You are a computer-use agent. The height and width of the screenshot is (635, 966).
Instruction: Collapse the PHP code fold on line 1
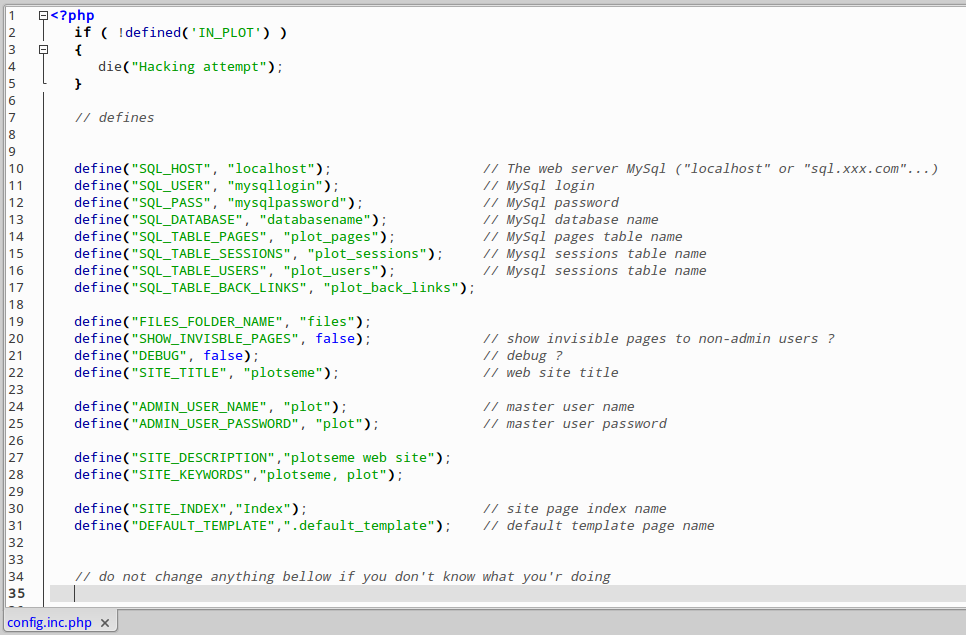pos(42,15)
